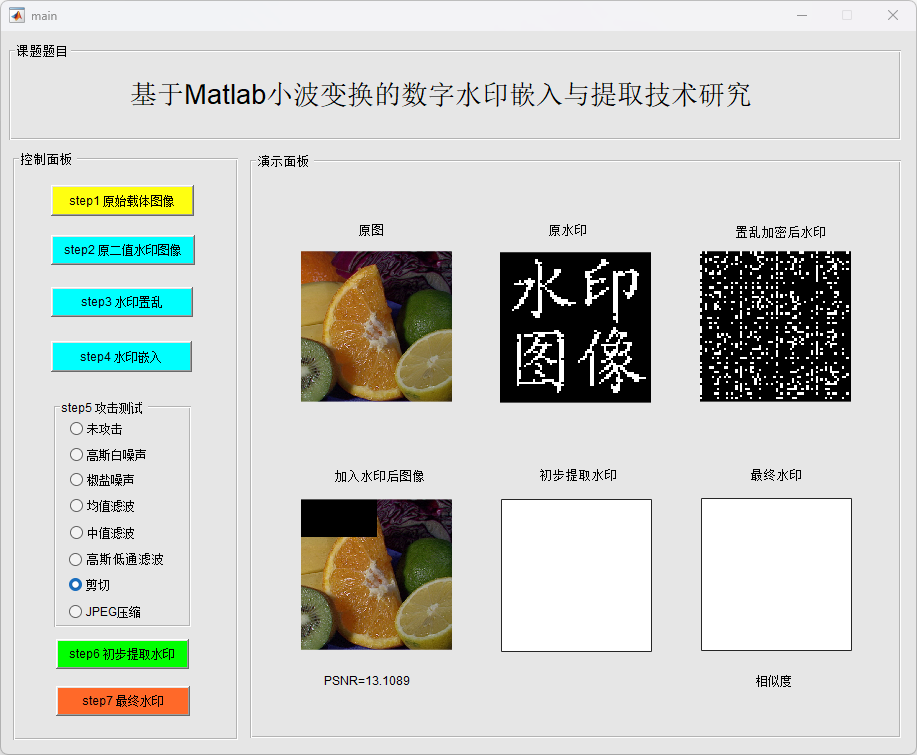Start step6 初步提取水印

(x=122, y=654)
